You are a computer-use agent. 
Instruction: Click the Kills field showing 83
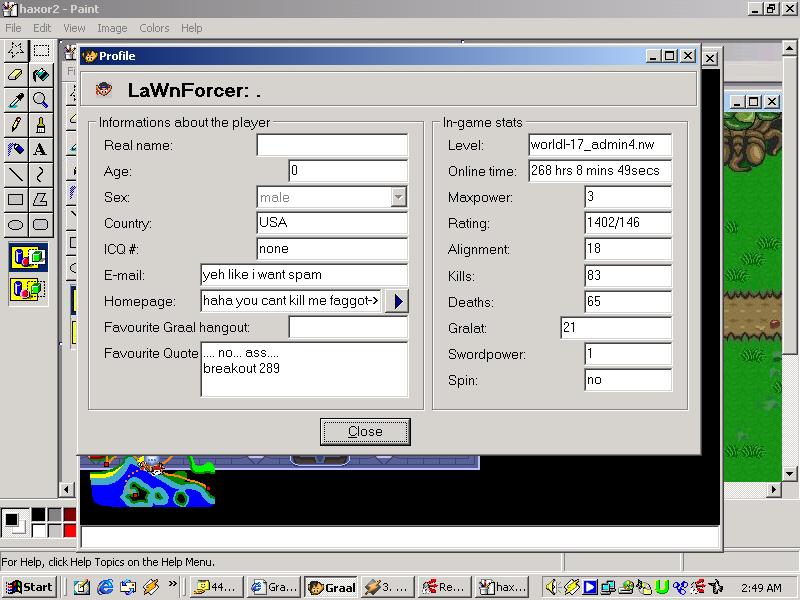tap(628, 276)
